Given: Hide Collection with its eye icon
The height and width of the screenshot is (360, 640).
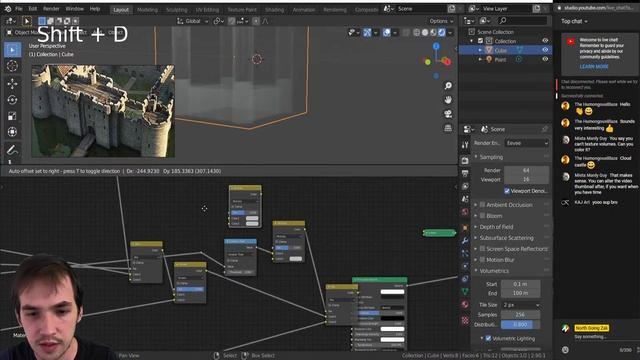Looking at the screenshot, I should tap(545, 41).
